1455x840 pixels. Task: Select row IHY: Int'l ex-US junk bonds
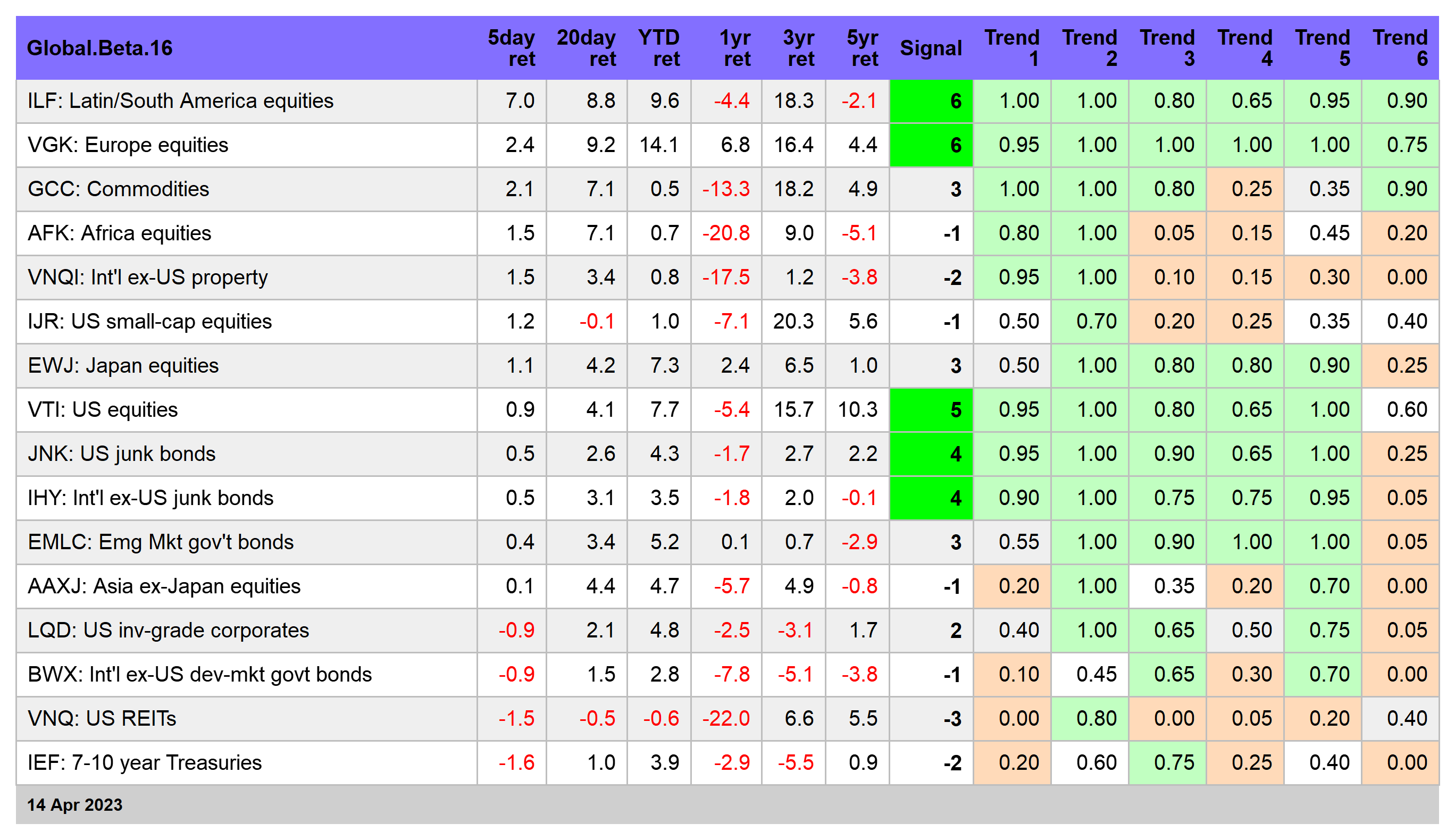[x=727, y=498]
